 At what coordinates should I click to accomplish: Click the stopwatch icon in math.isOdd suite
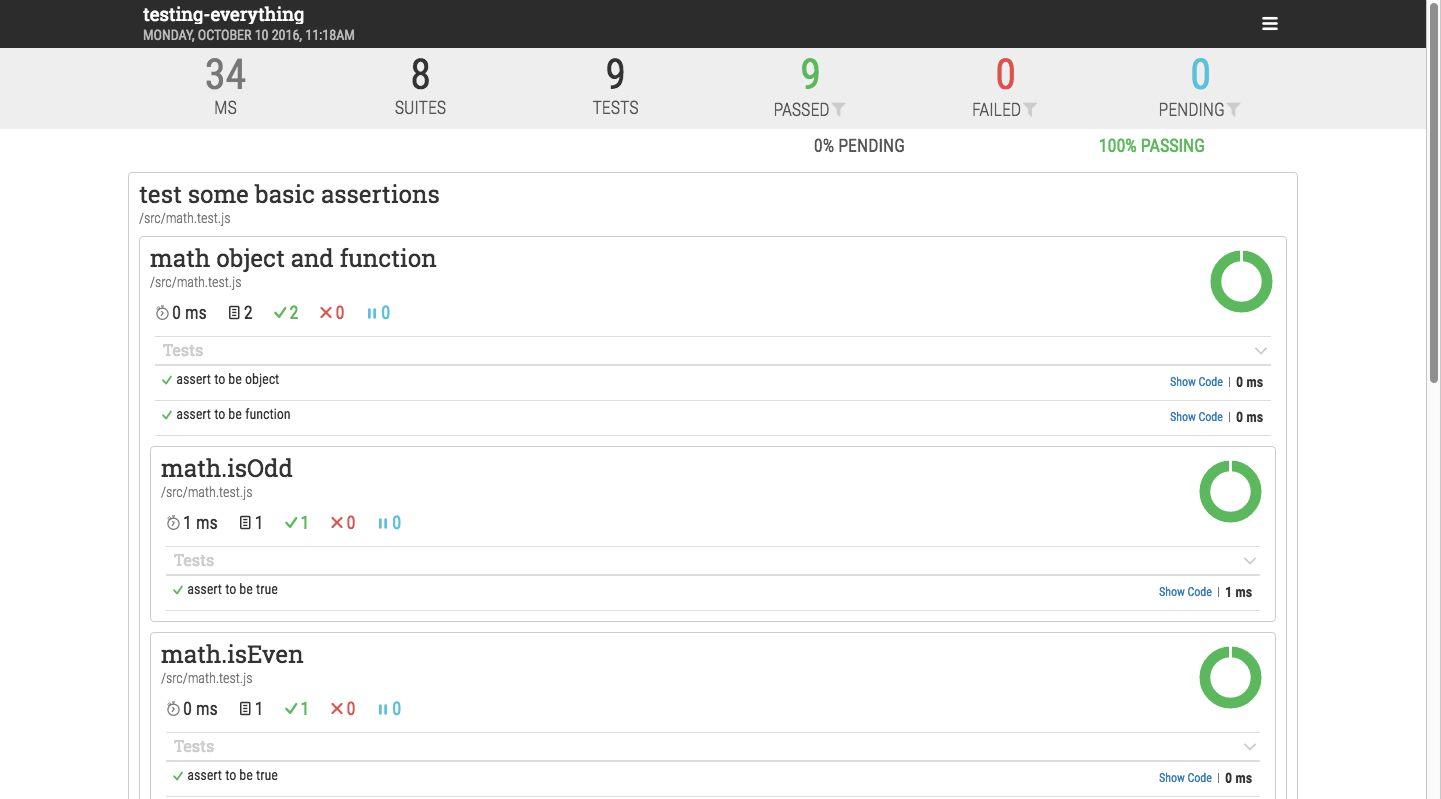coord(173,523)
